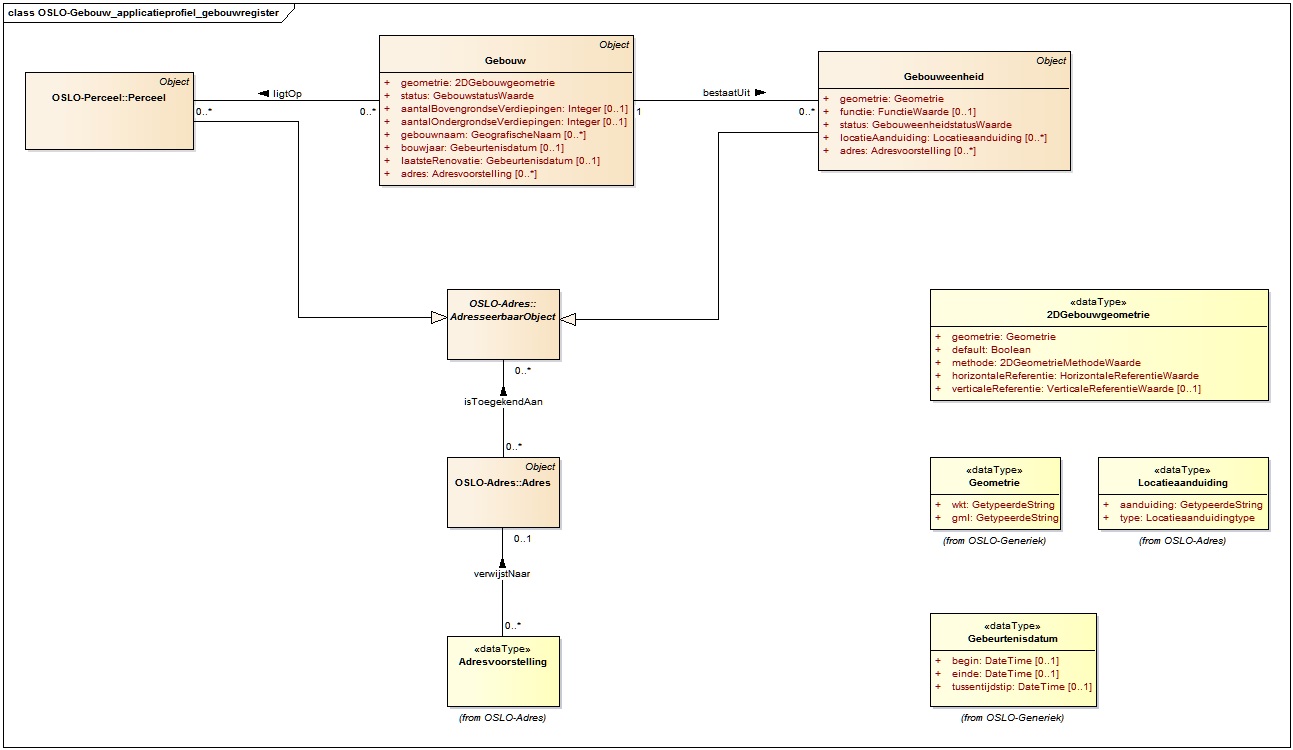Image resolution: width=1293 pixels, height=750 pixels.
Task: Click the bestaatUit direction arrow
Action: [759, 93]
